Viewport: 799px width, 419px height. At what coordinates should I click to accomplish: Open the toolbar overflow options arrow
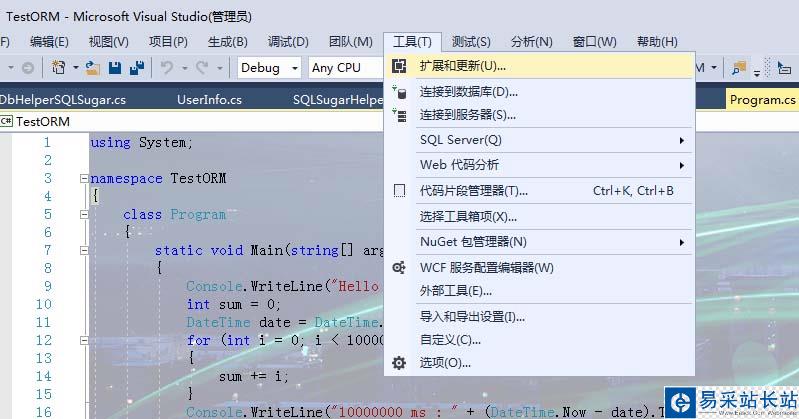click(x=757, y=72)
